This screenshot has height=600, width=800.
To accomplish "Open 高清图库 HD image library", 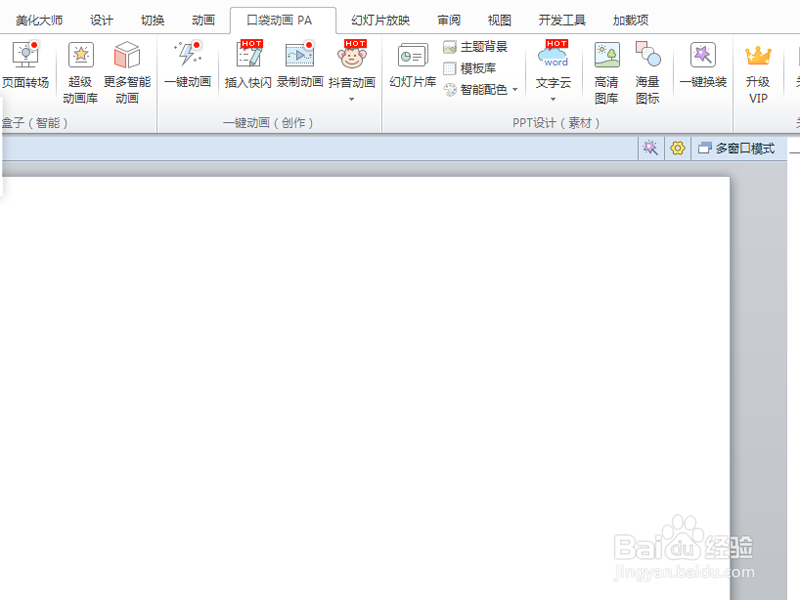I will [607, 72].
